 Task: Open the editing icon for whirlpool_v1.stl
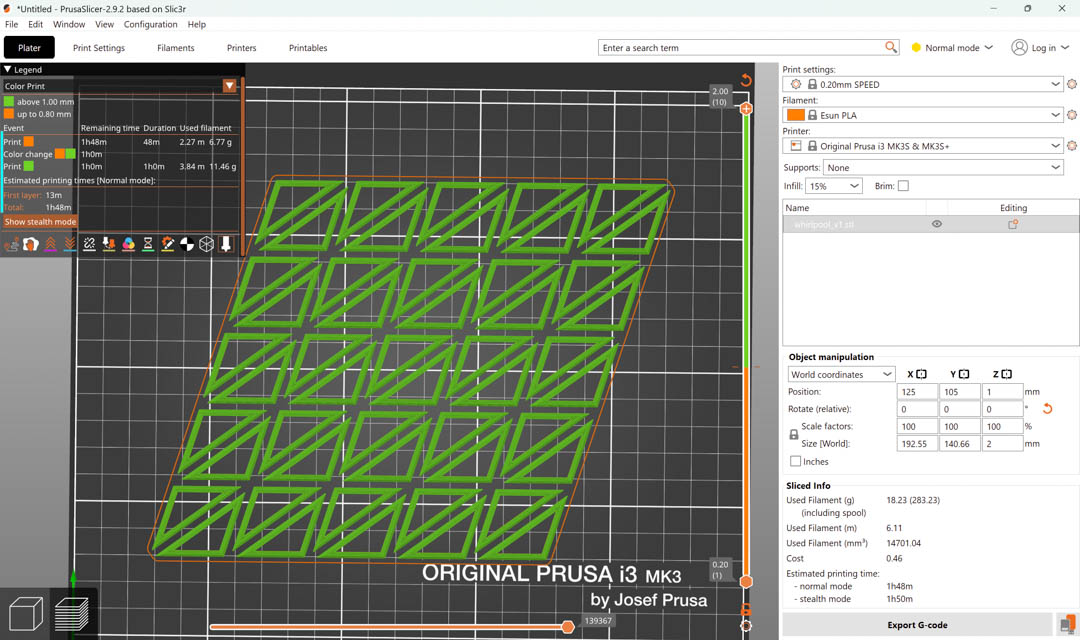coord(1013,225)
